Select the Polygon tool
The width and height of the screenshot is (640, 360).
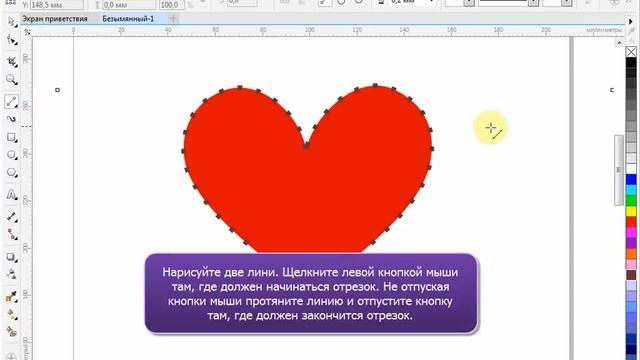point(11,172)
